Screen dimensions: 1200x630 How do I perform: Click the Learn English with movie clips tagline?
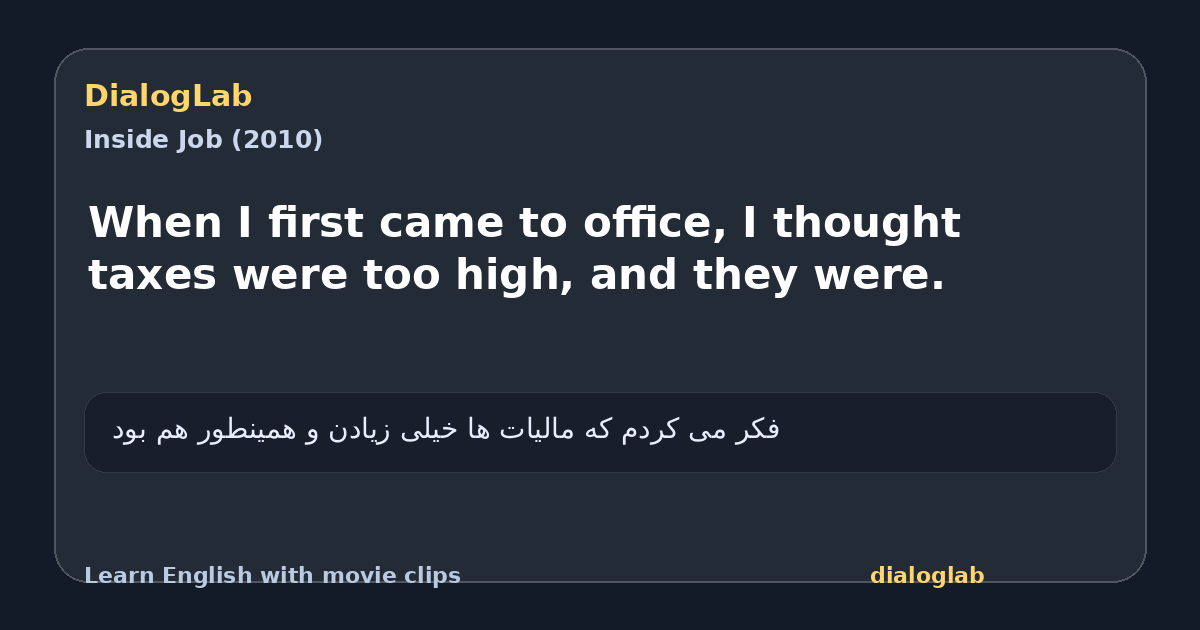pyautogui.click(x=272, y=576)
